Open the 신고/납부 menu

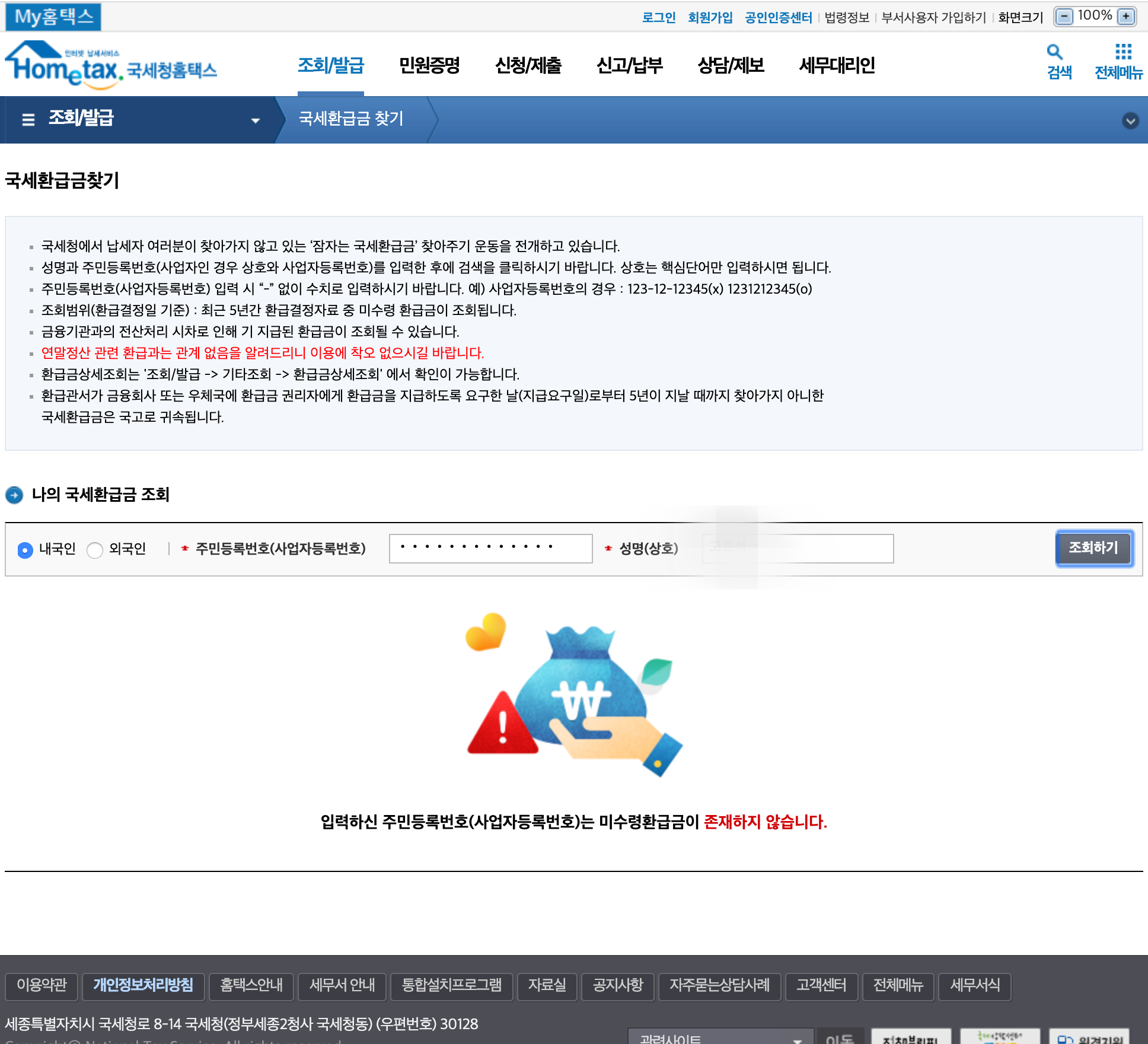tap(629, 66)
